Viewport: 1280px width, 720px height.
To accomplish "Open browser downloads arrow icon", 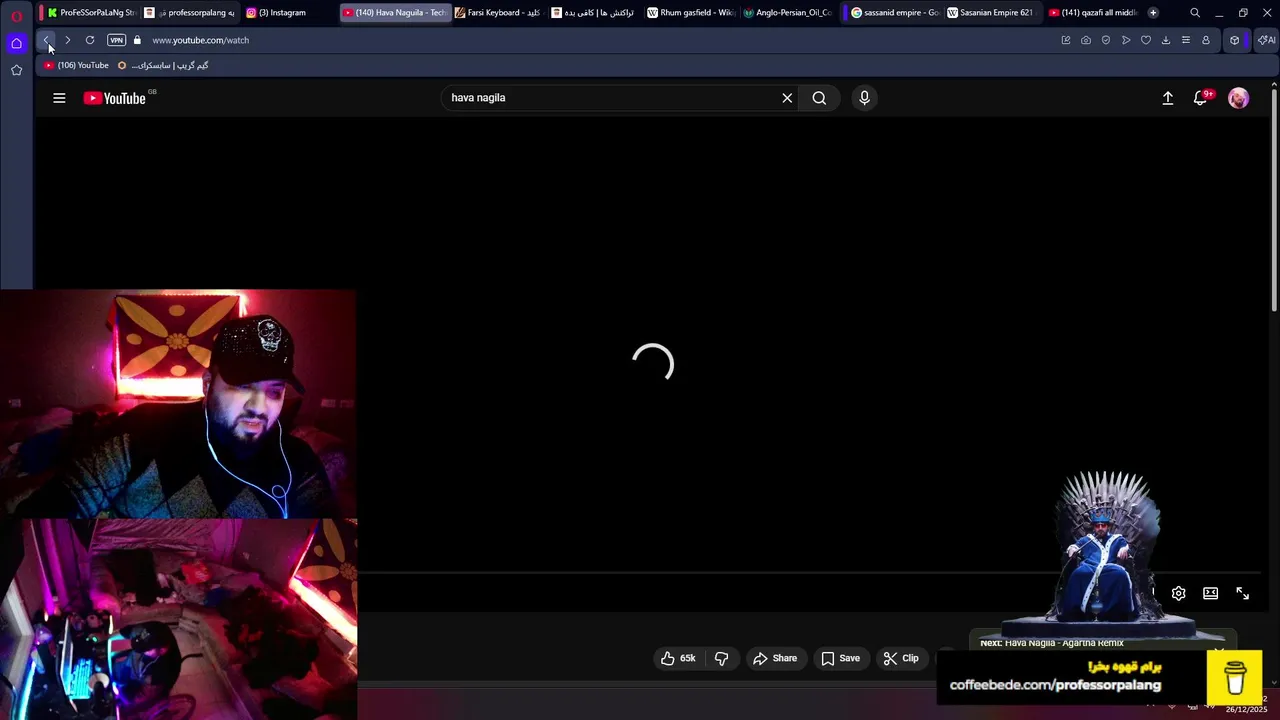I will coord(1166,40).
